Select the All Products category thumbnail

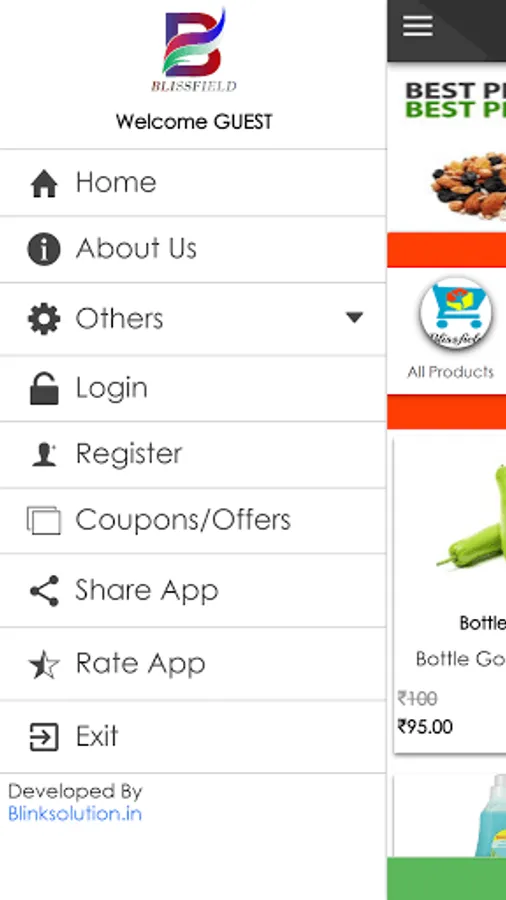click(x=456, y=314)
